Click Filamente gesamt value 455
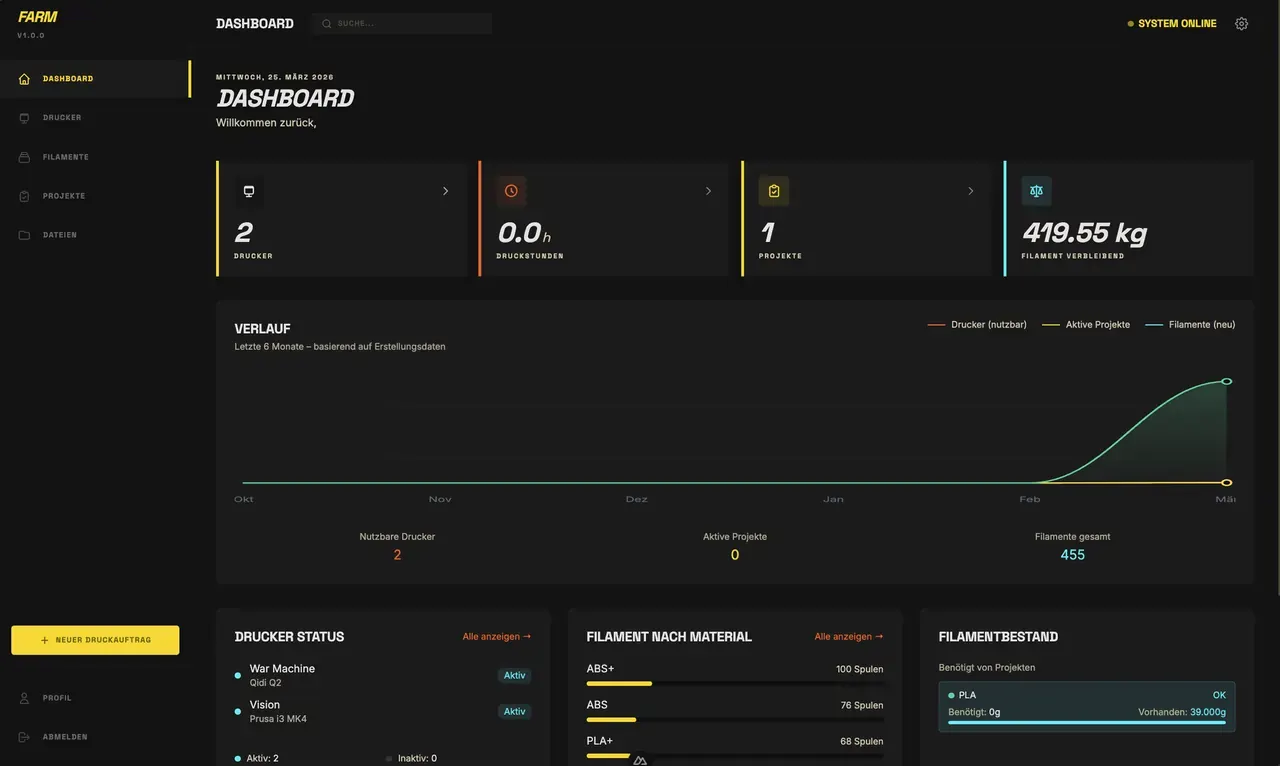The width and height of the screenshot is (1280, 766). pos(1073,555)
